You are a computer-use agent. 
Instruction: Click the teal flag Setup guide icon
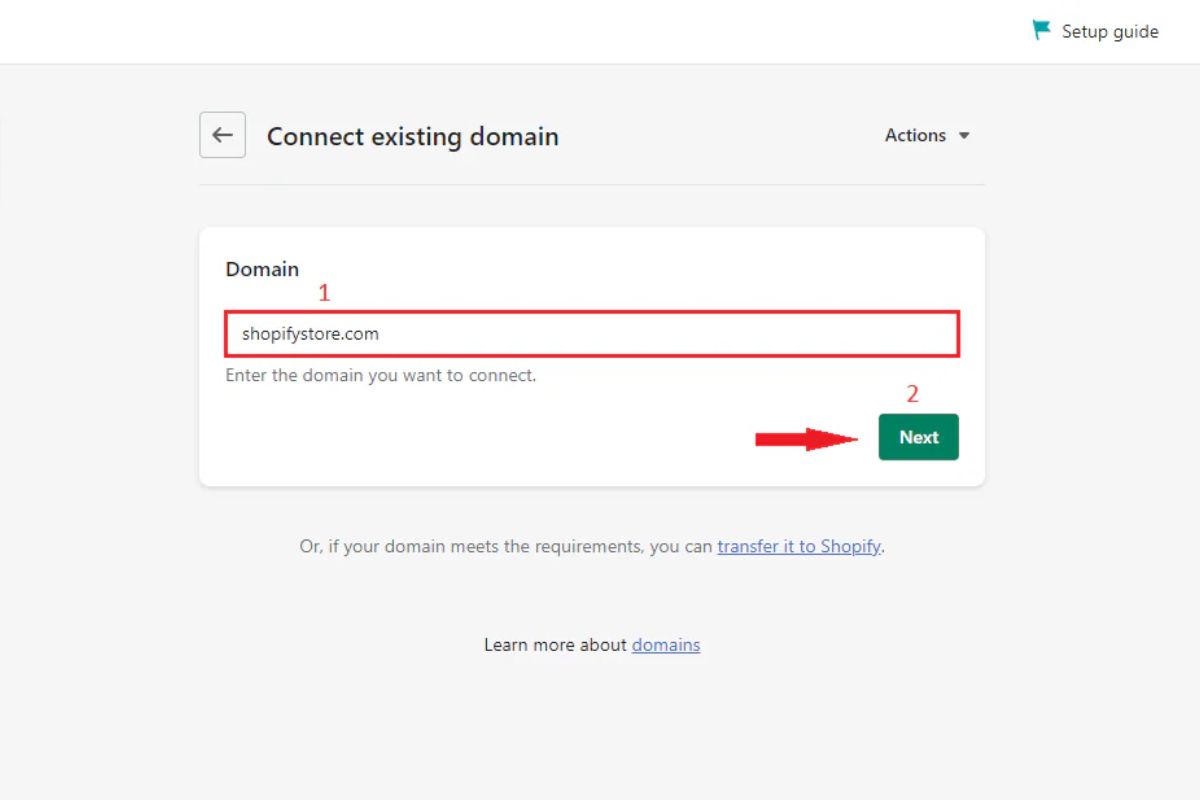pyautogui.click(x=1042, y=31)
